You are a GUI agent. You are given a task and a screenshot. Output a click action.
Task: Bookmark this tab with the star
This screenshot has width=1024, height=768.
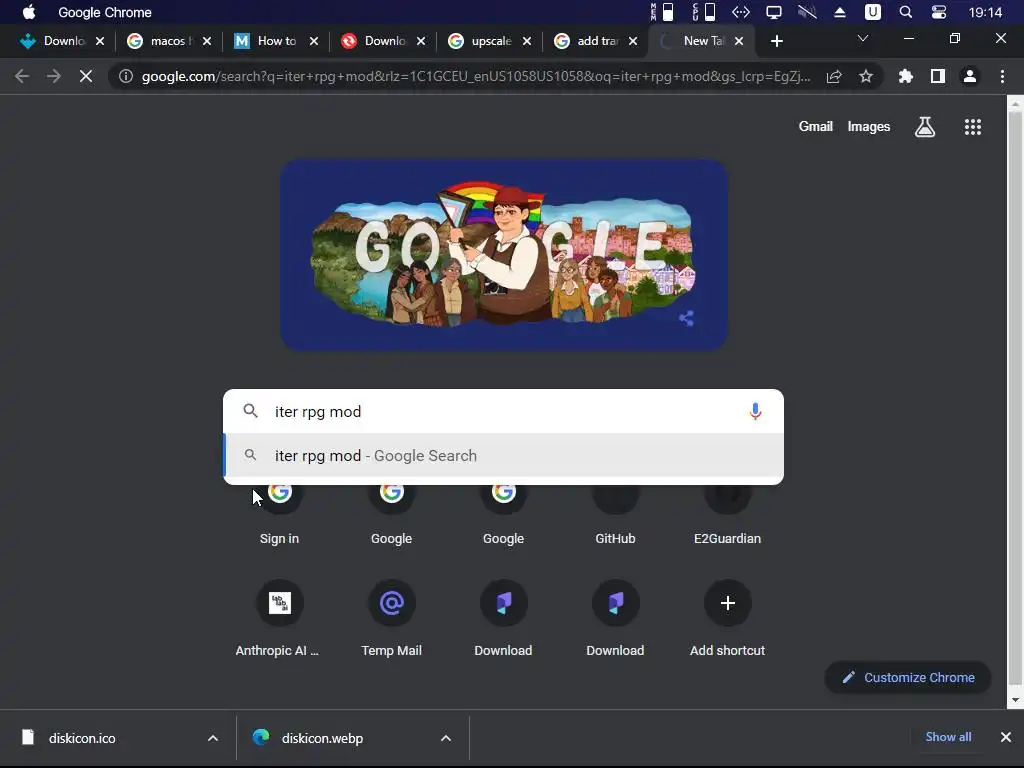(866, 76)
